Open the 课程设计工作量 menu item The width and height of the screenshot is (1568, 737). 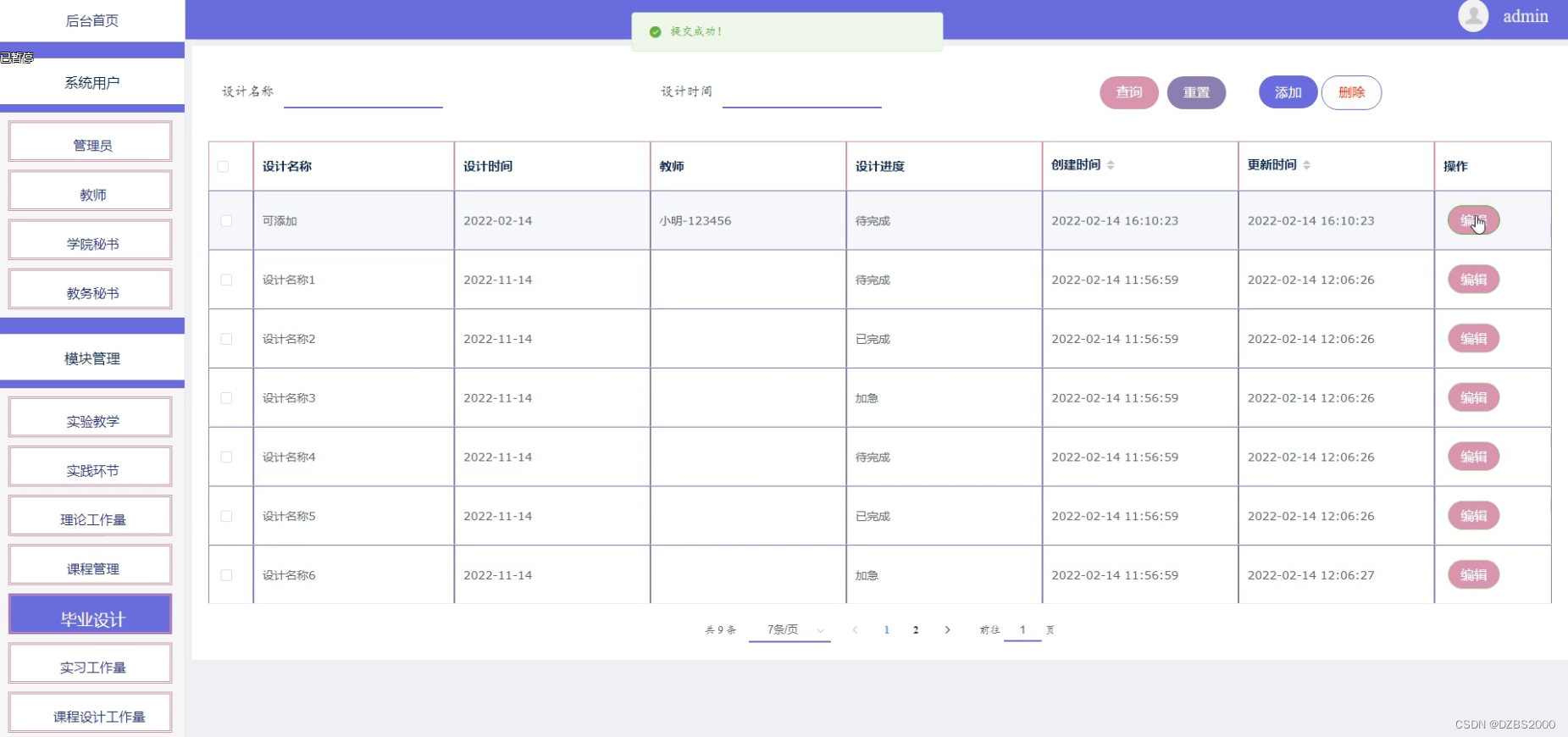coord(91,712)
